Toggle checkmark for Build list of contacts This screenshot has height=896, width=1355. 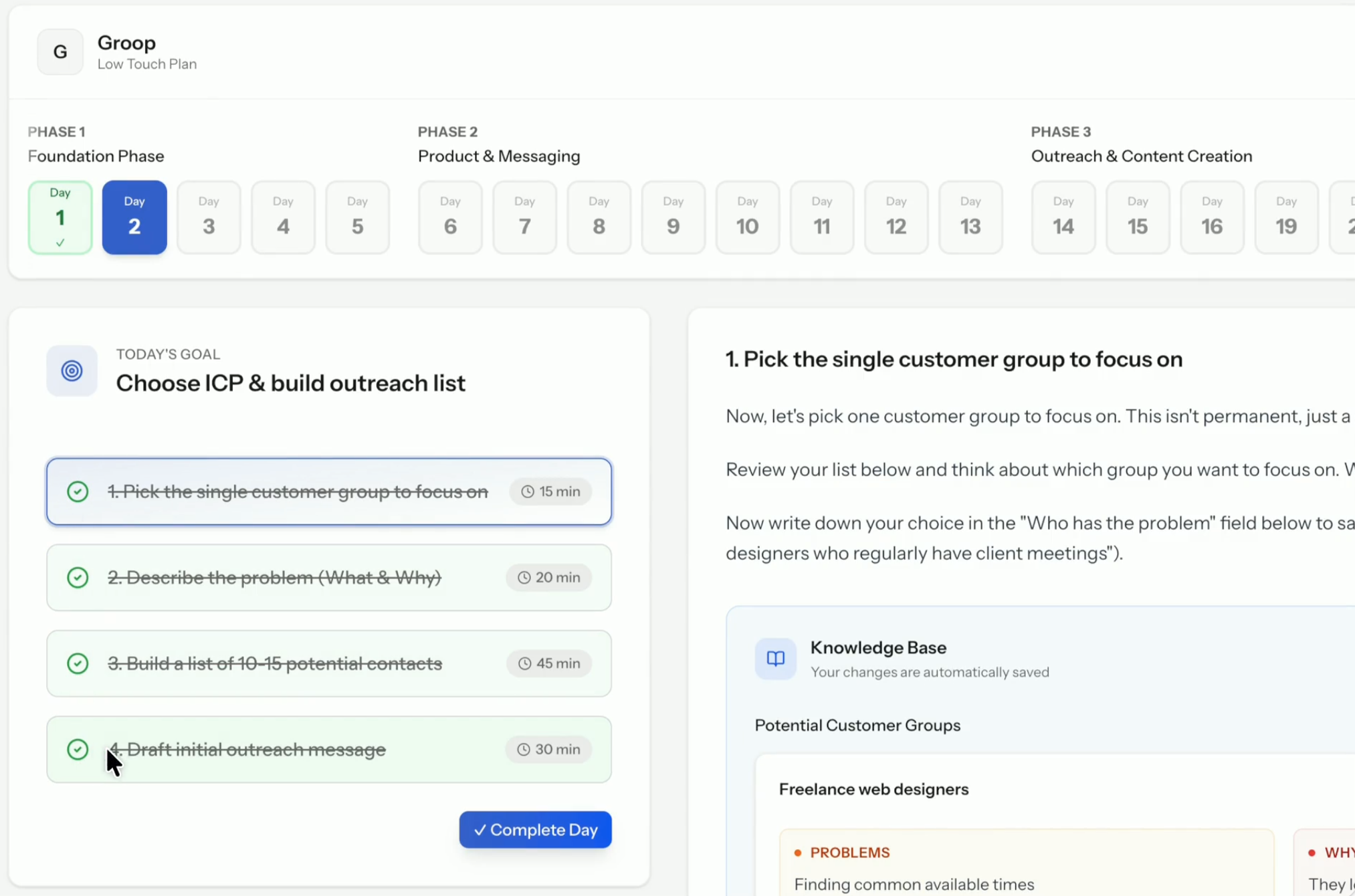(x=78, y=663)
